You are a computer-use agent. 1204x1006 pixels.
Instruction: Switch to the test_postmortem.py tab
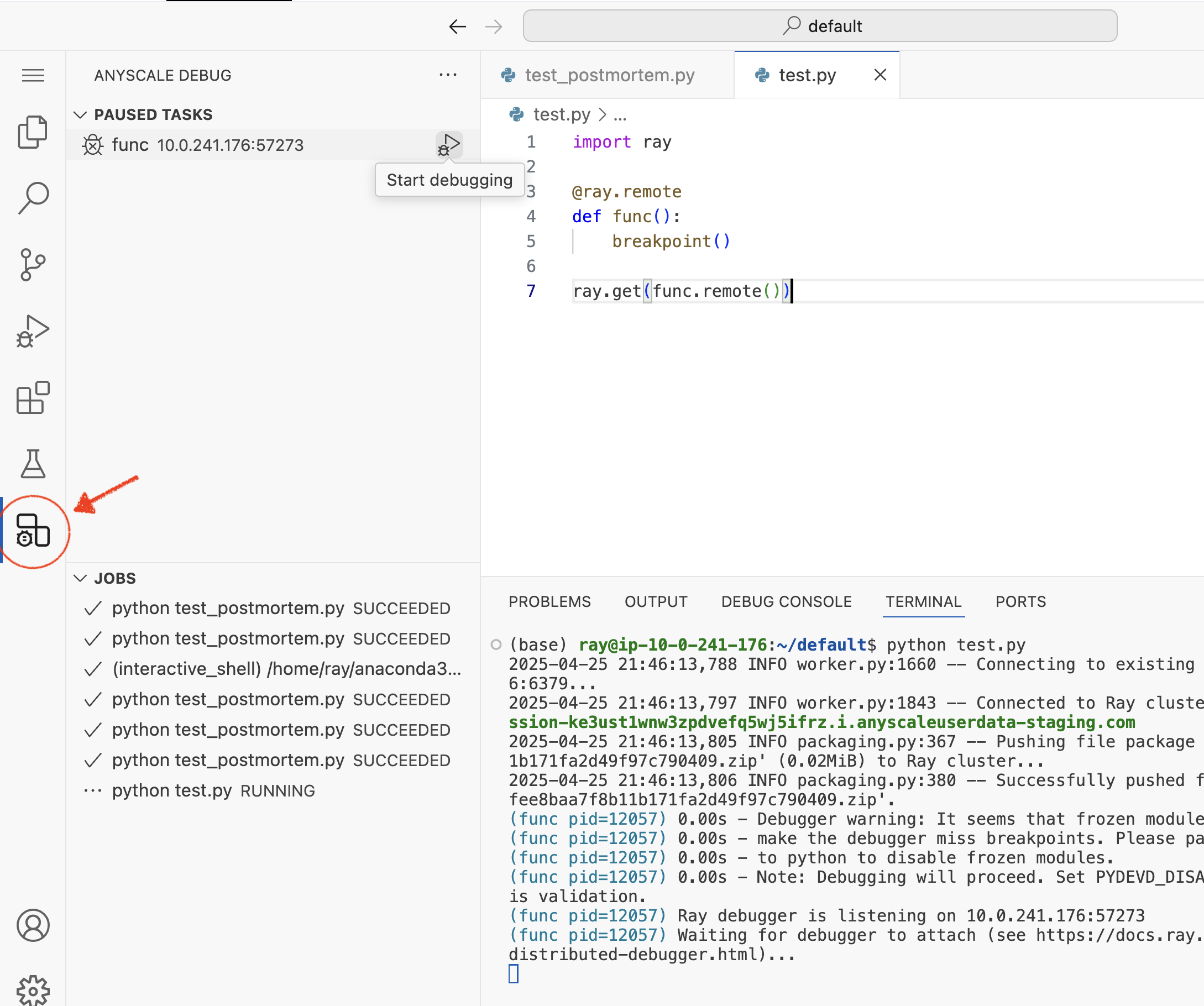click(x=607, y=75)
